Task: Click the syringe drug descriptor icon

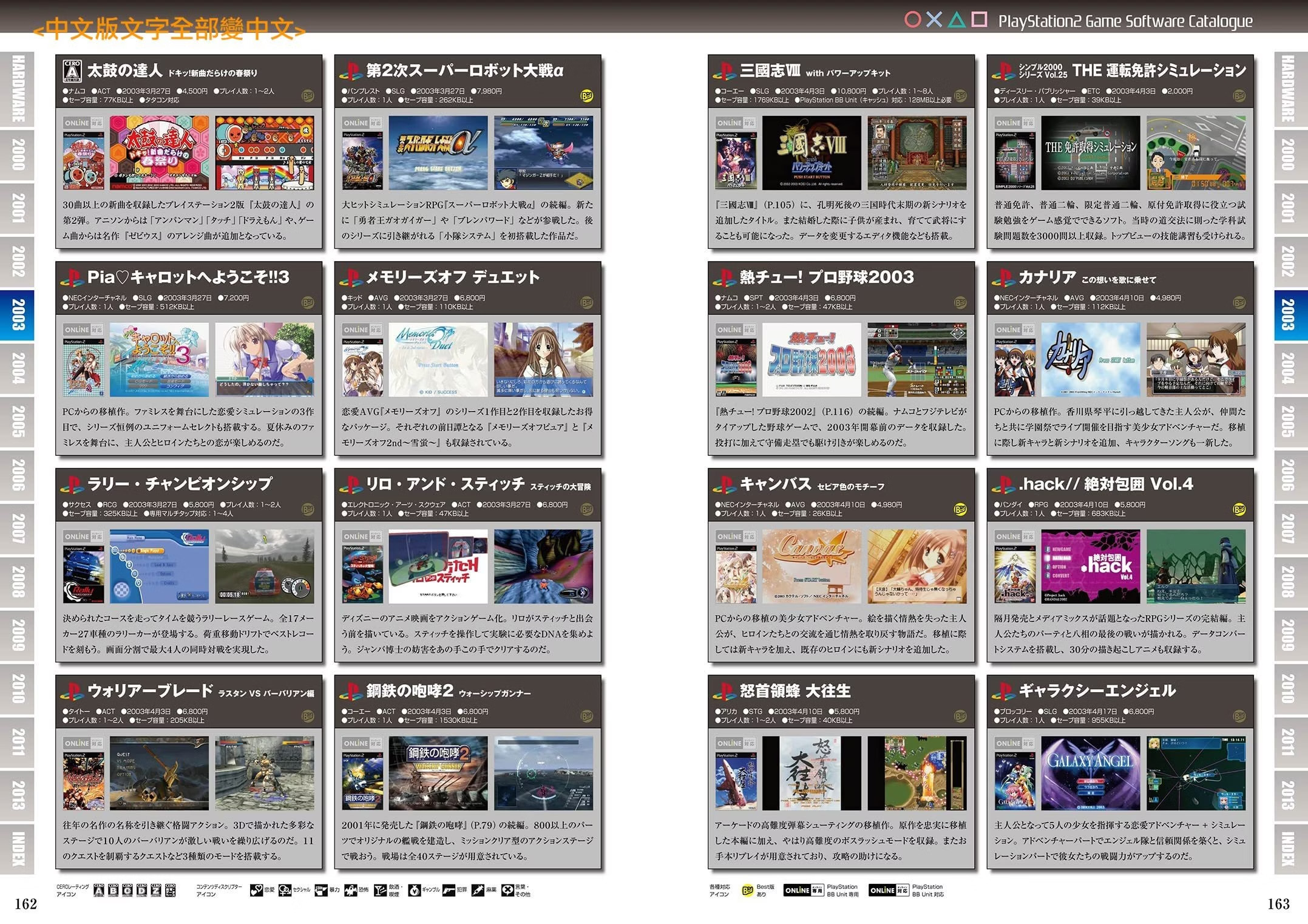Action: (x=478, y=890)
